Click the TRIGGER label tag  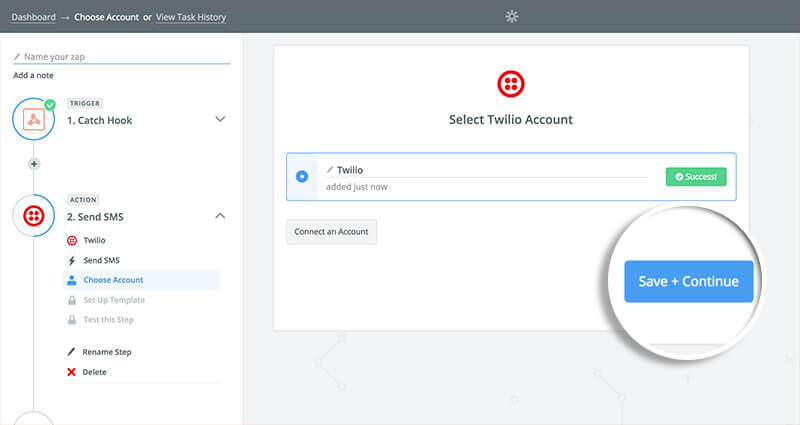(x=85, y=103)
